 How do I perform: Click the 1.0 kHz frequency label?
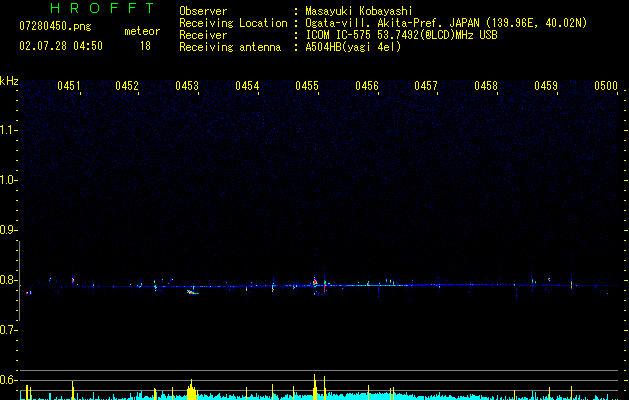(8, 180)
